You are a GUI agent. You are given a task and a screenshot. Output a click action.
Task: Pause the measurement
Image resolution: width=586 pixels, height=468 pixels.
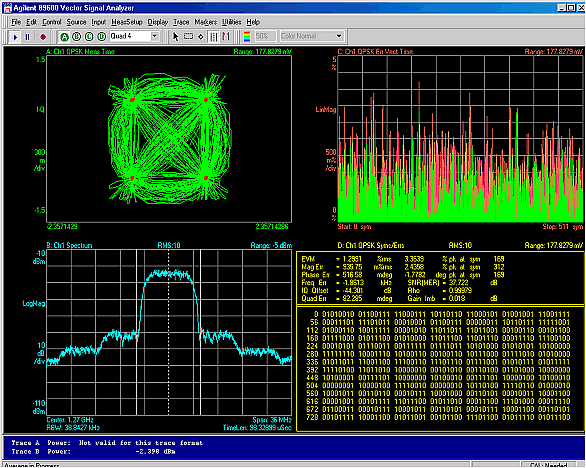(x=27, y=37)
